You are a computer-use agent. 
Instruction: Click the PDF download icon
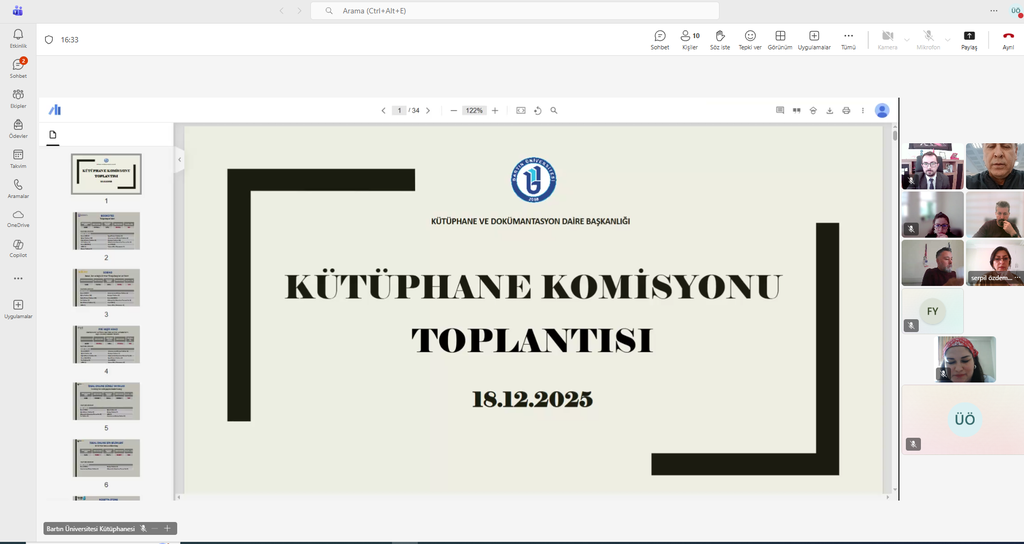[829, 111]
